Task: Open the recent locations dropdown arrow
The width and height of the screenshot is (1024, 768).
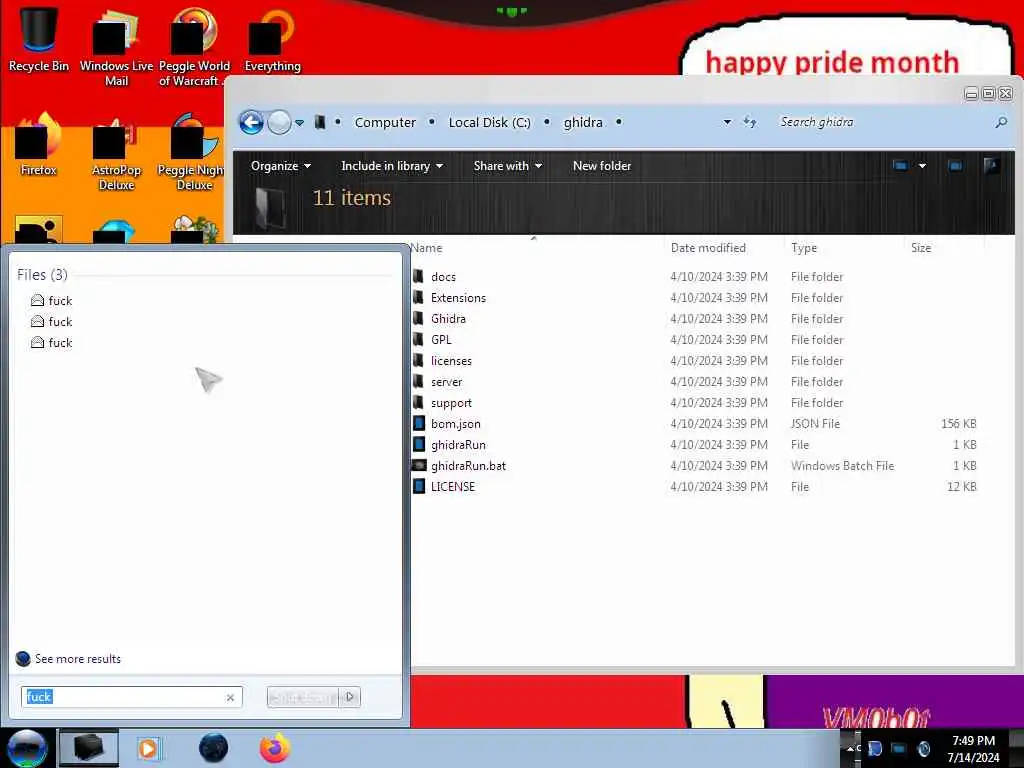Action: click(x=299, y=123)
